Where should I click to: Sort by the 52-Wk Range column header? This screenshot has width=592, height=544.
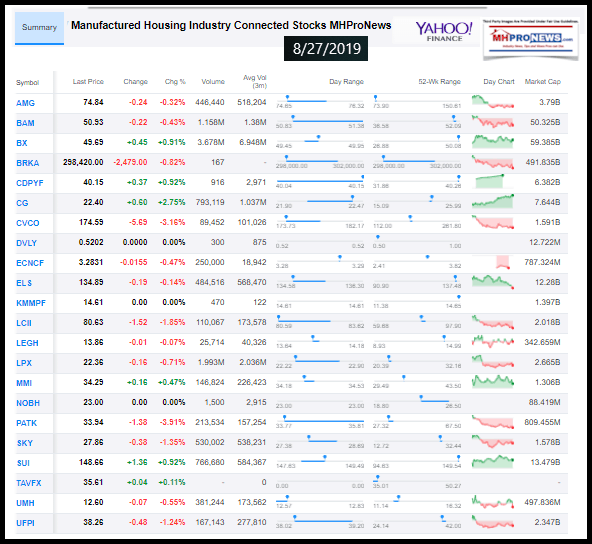pyautogui.click(x=439, y=82)
